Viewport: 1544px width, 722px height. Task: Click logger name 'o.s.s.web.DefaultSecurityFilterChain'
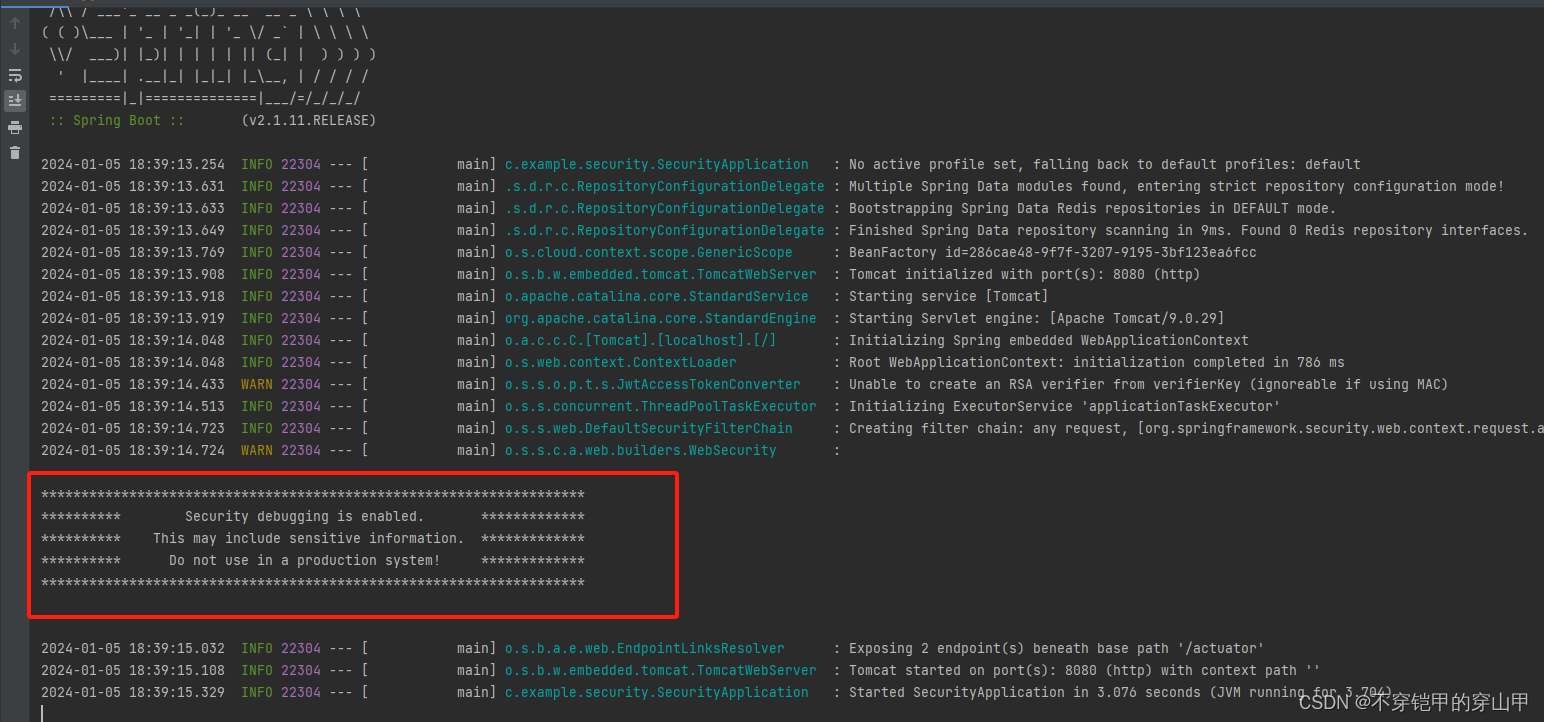click(648, 428)
